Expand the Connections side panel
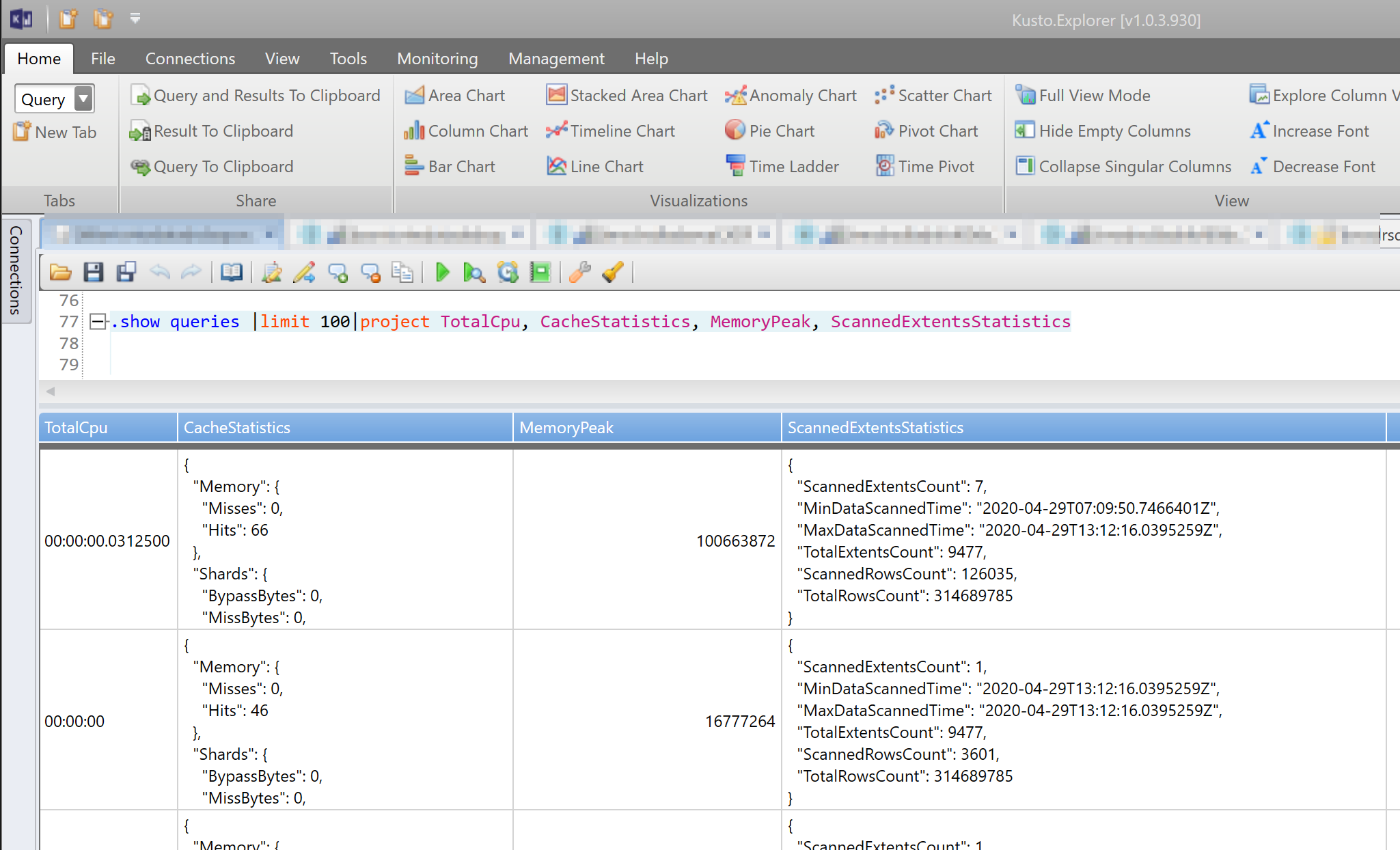This screenshot has width=1400, height=850. (16, 270)
